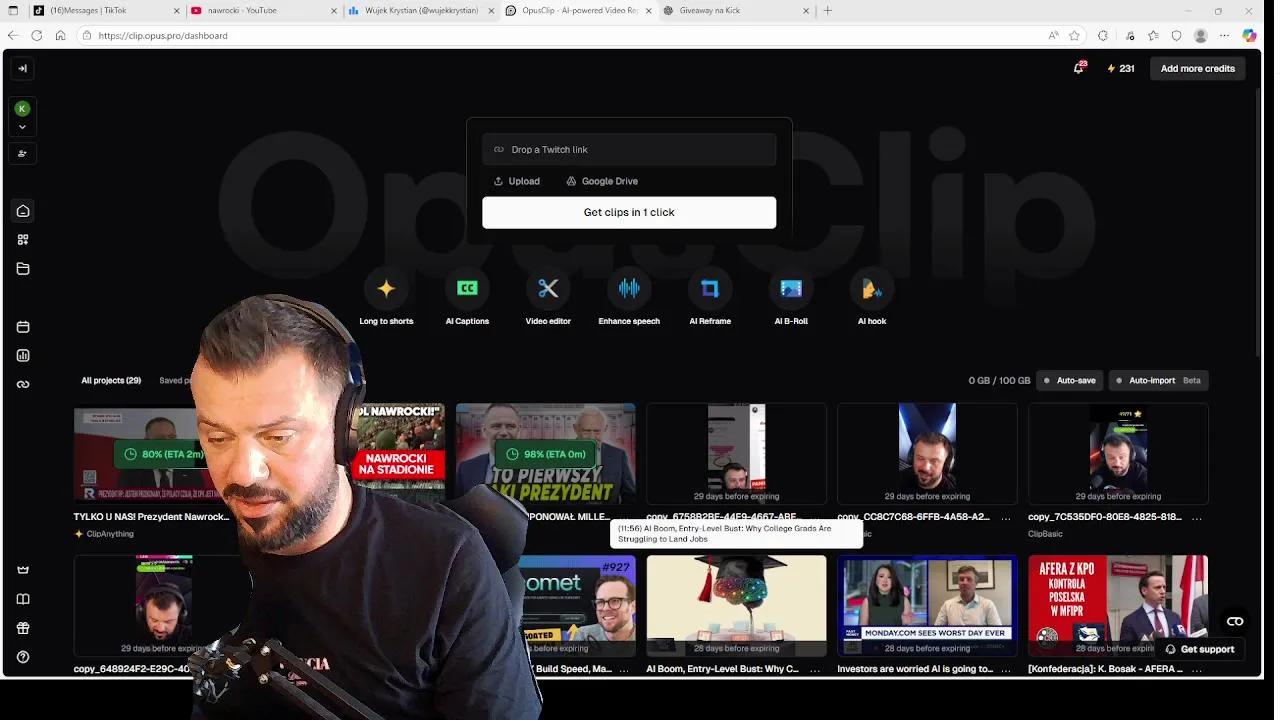
Task: Click the 80% (ETA 2m) progress badge
Action: coord(158,454)
